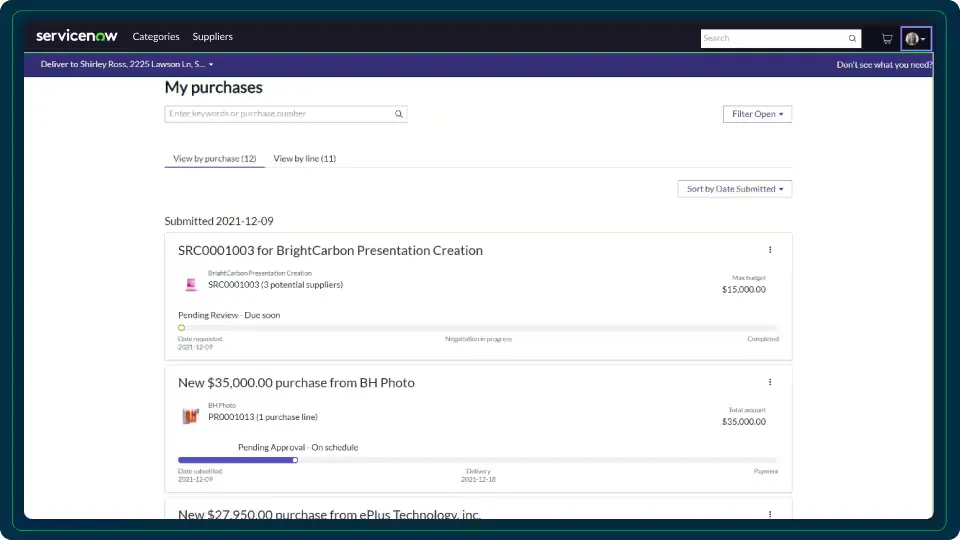This screenshot has height=540, width=960.
Task: Click the Pending Review - Due soon status
Action: click(229, 315)
